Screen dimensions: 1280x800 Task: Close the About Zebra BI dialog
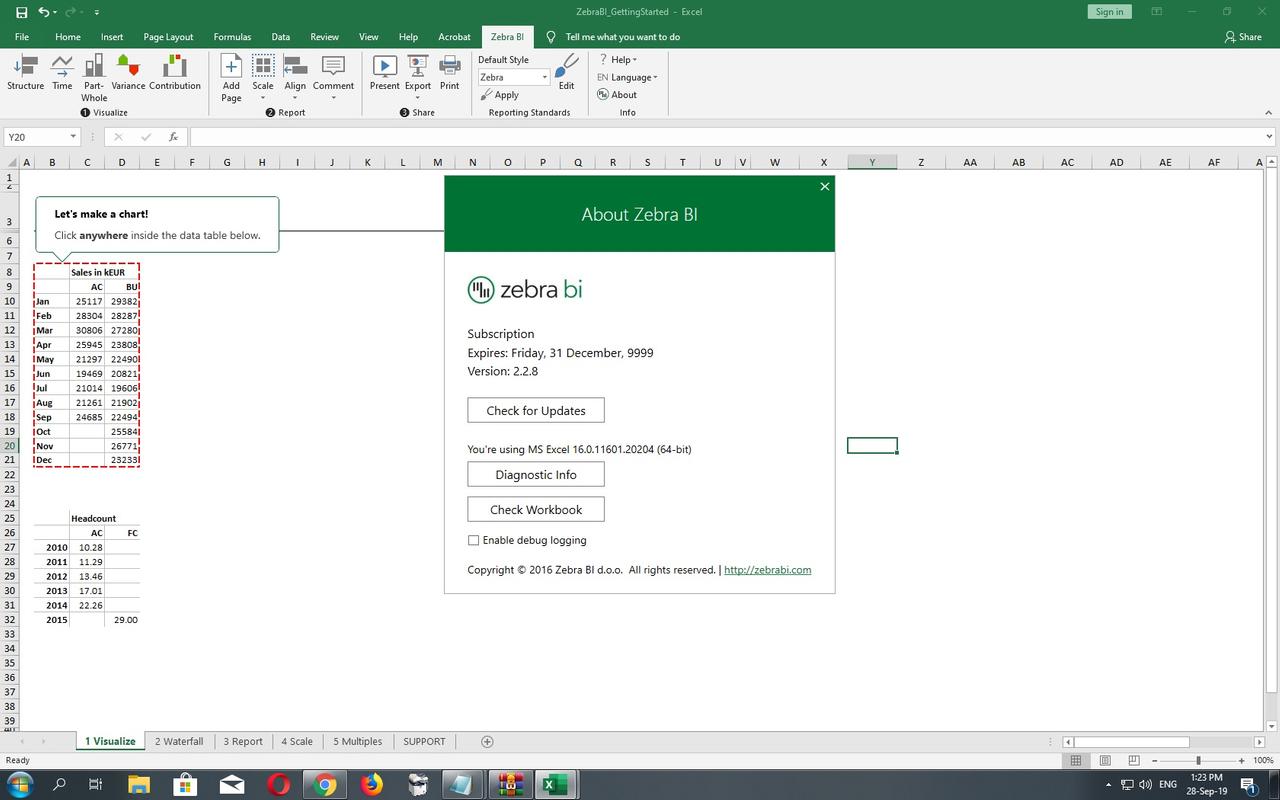pyautogui.click(x=824, y=186)
